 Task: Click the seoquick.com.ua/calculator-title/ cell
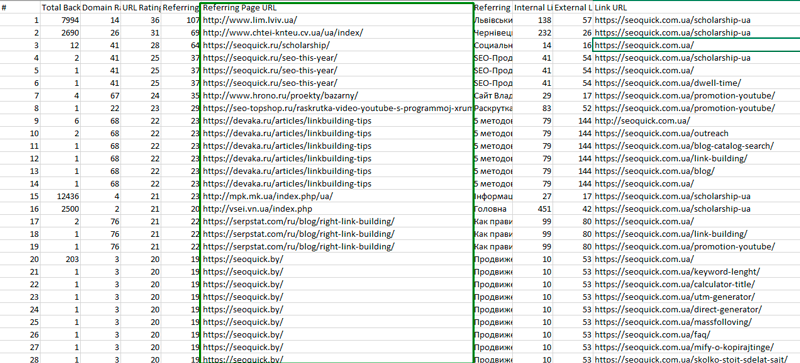click(696, 284)
